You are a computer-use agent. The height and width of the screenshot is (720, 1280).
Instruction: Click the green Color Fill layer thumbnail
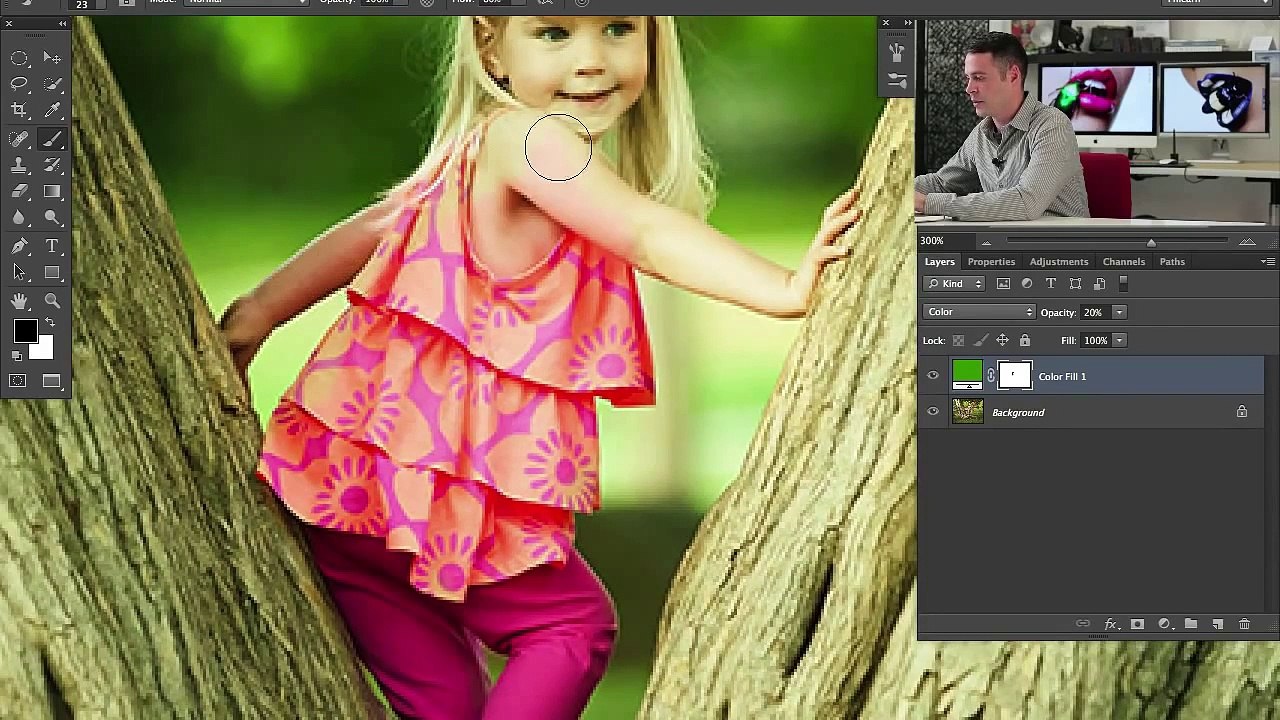[x=967, y=376]
